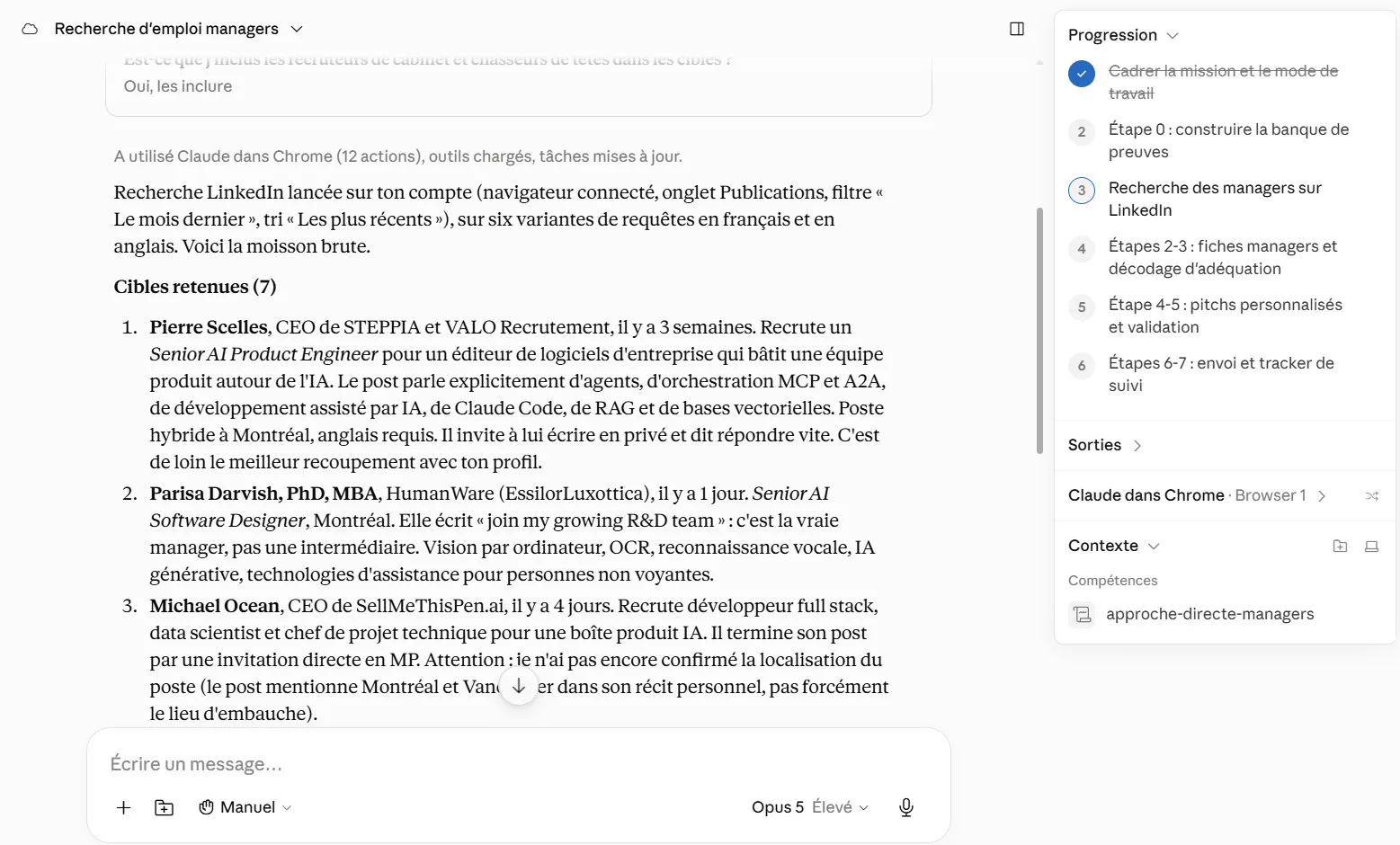Open the approche-directe-managers skill
Image resolution: width=1400 pixels, height=845 pixels.
(1209, 614)
